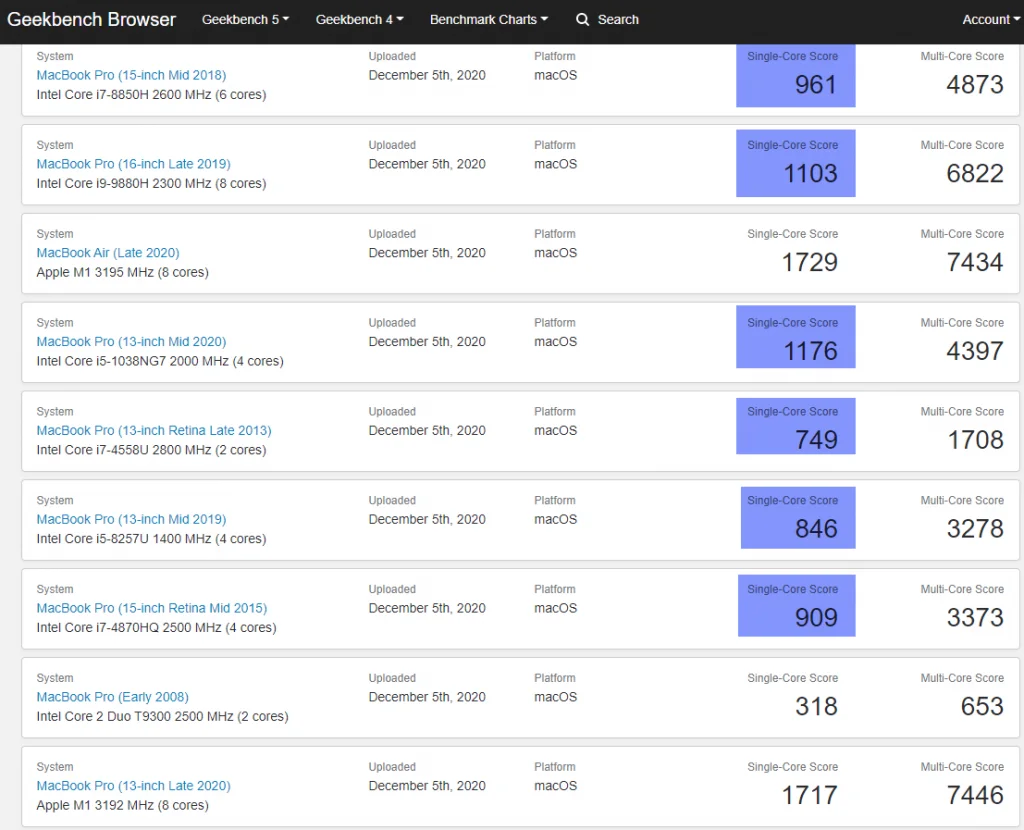This screenshot has width=1024, height=830.
Task: Select the multi-core score 1708
Action: 976,440
